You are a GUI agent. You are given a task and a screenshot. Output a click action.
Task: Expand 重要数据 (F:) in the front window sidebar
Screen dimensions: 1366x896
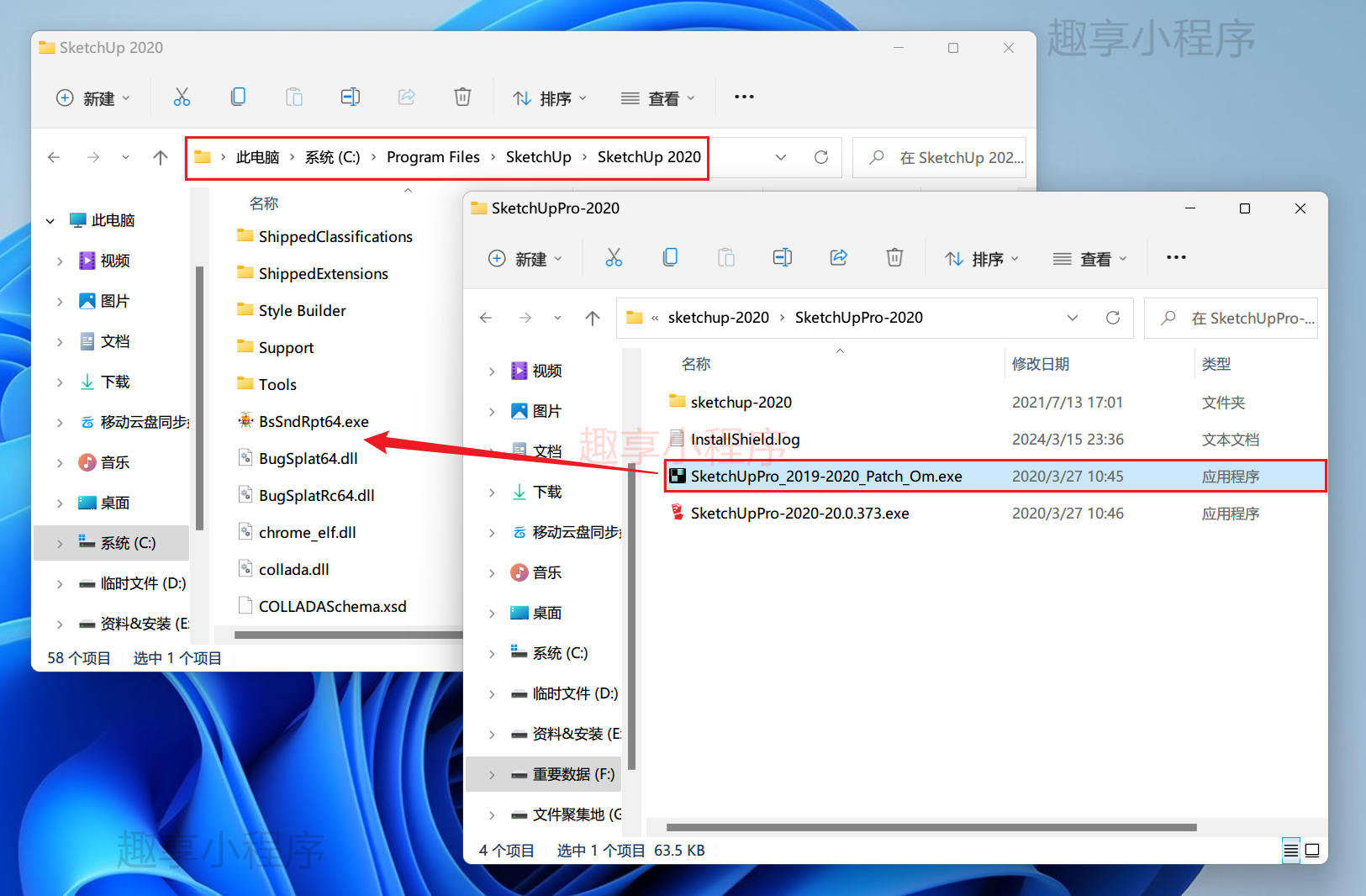point(492,775)
